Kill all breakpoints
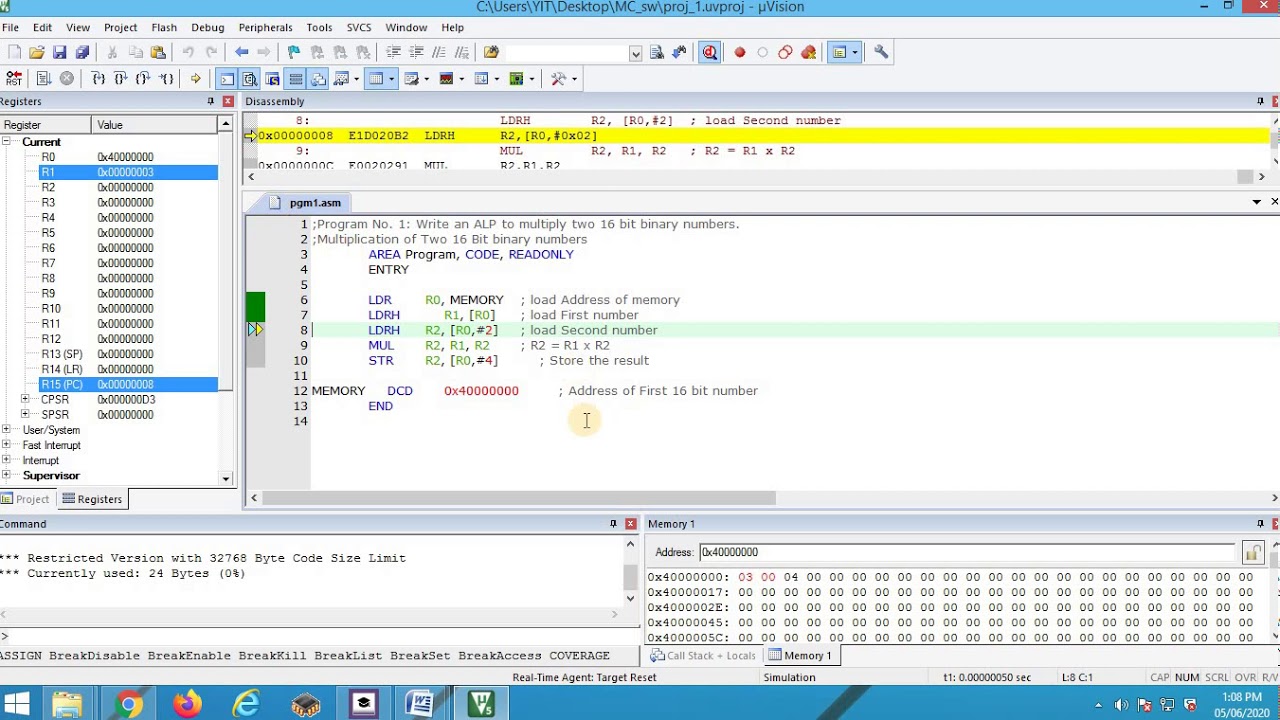The height and width of the screenshot is (720, 1280). (809, 52)
